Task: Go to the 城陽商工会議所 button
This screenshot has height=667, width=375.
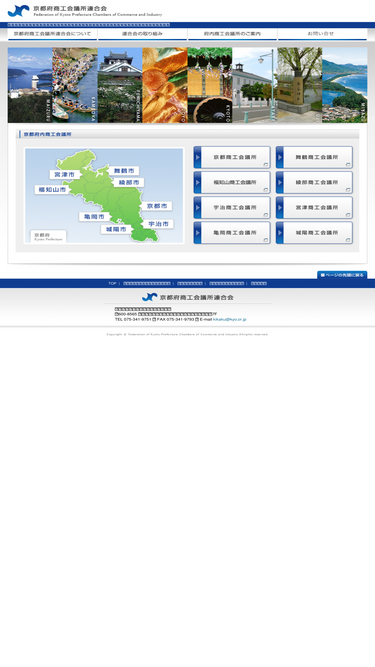Action: click(x=314, y=233)
